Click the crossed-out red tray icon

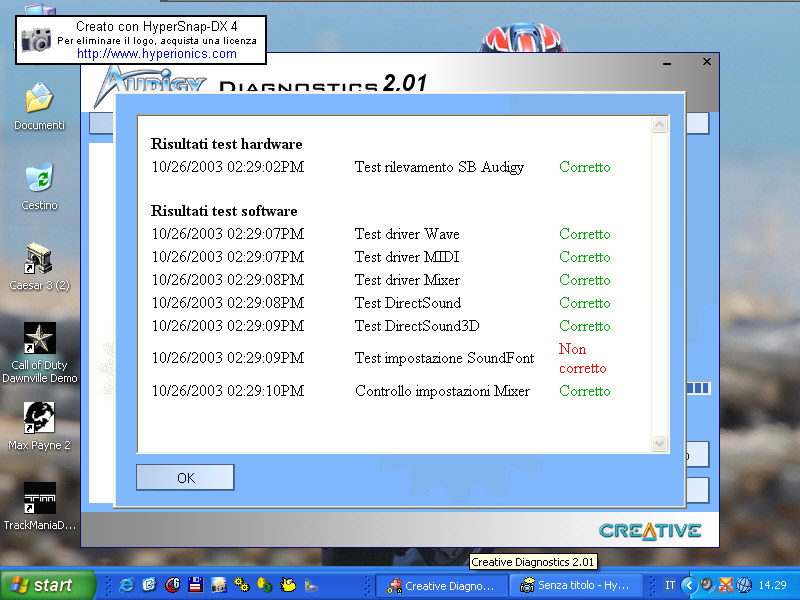725,585
